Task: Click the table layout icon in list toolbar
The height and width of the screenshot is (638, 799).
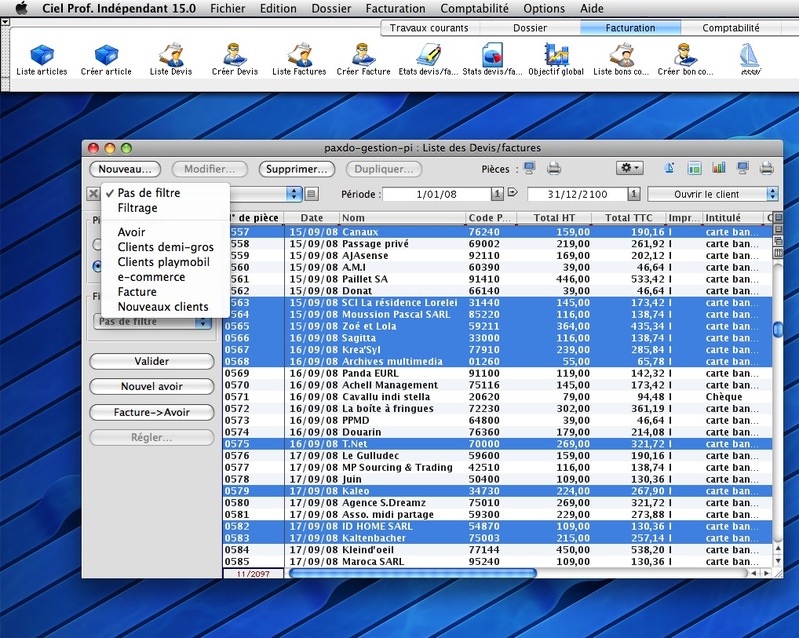Action: pos(694,168)
